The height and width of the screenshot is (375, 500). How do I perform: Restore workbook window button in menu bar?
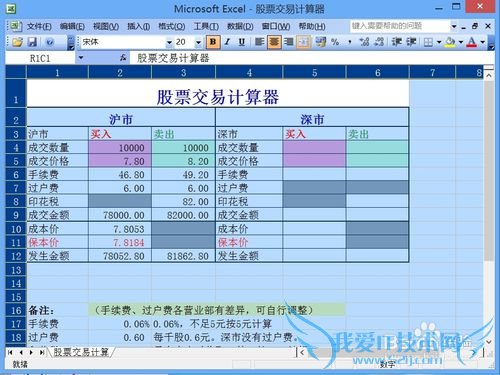pos(475,26)
